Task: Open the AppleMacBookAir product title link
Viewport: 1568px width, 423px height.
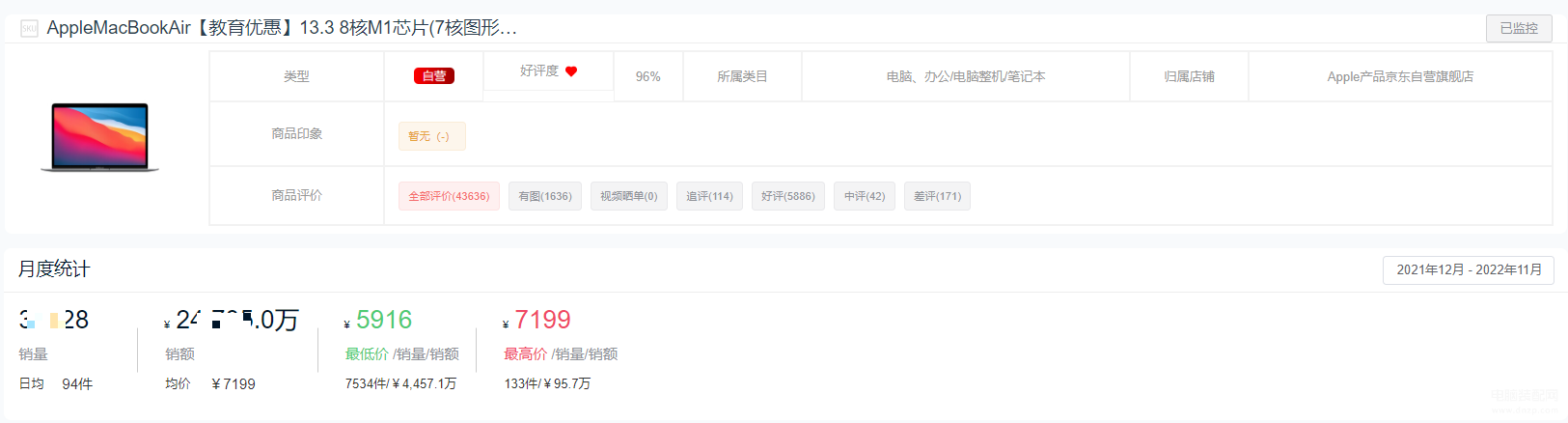Action: 282,28
